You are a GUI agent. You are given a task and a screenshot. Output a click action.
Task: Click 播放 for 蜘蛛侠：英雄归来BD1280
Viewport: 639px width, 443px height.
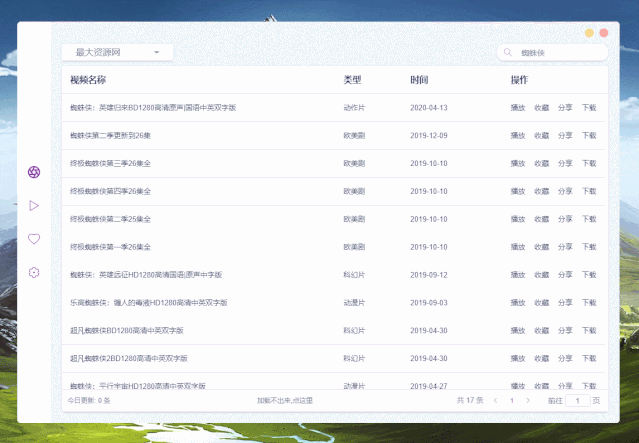coord(518,108)
